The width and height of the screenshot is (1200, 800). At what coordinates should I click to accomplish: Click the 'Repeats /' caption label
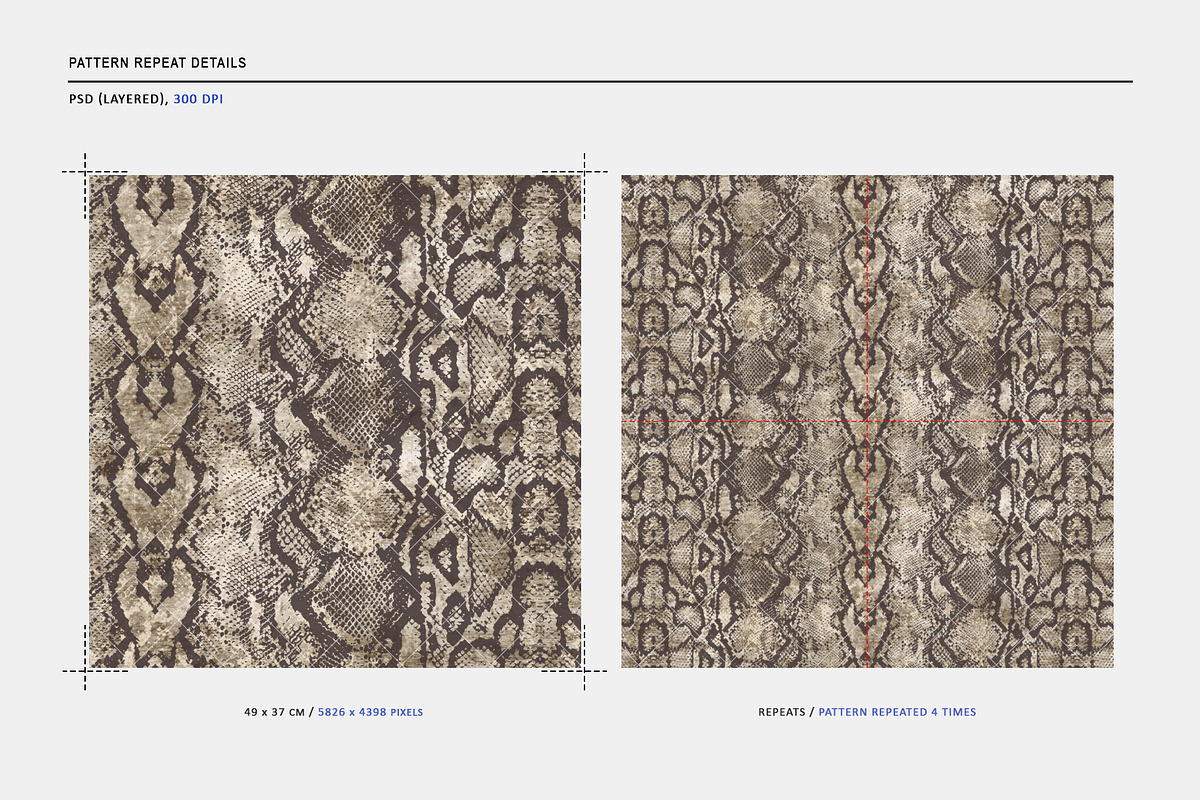(785, 712)
